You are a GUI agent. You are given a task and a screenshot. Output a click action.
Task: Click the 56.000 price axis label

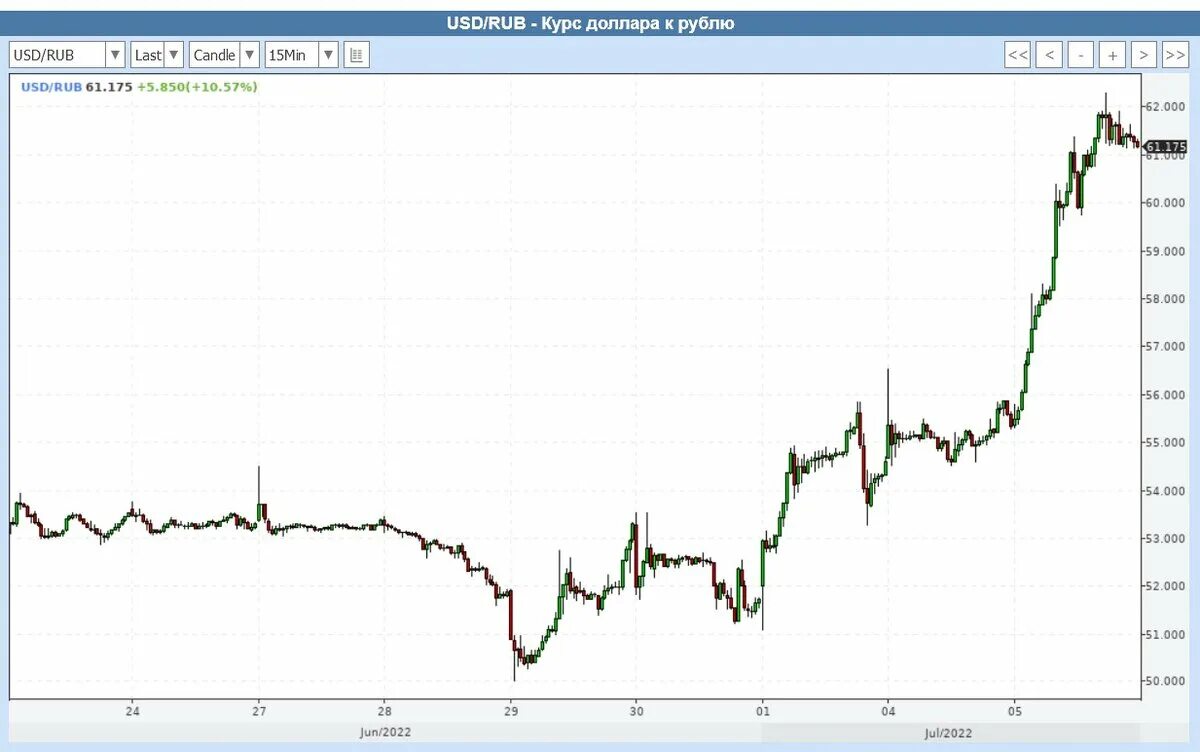pyautogui.click(x=1164, y=395)
